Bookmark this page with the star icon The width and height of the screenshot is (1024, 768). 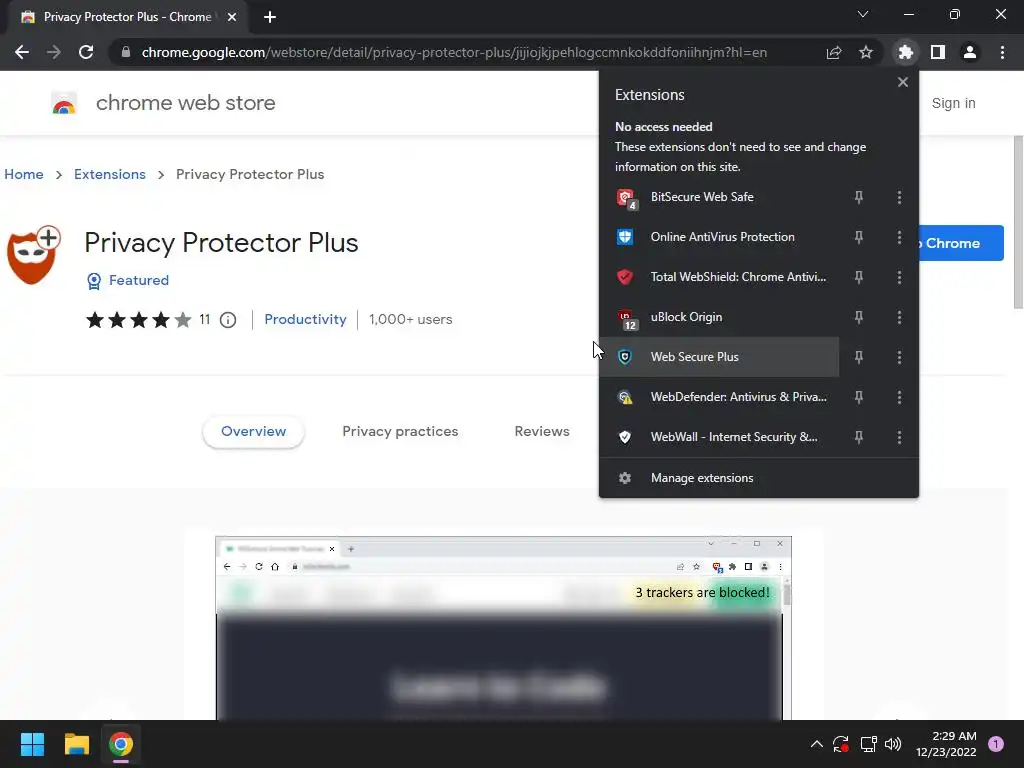865,52
